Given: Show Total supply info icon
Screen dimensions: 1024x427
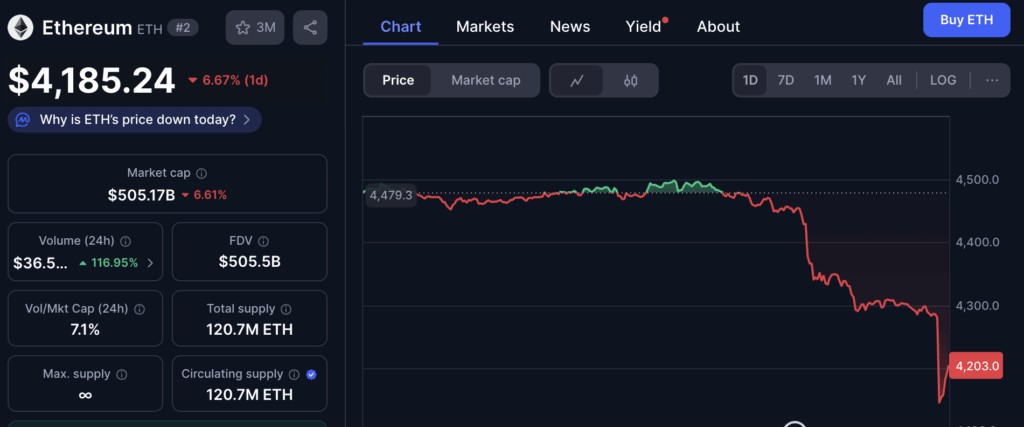Looking at the screenshot, I should click(286, 309).
